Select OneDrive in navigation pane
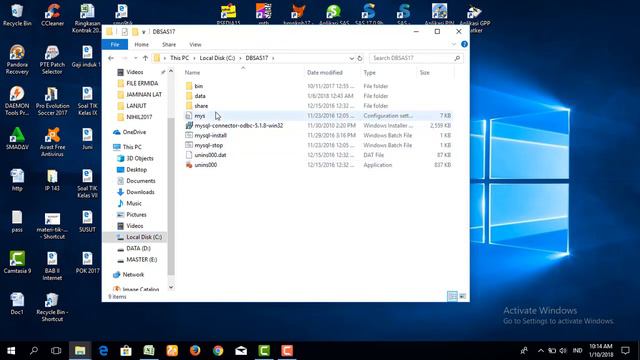The height and width of the screenshot is (360, 640). (129, 132)
